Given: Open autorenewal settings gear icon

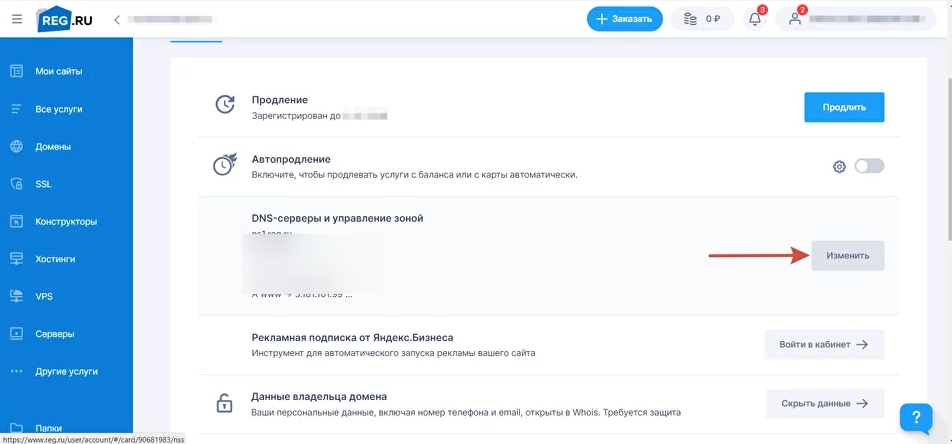Looking at the screenshot, I should [839, 166].
